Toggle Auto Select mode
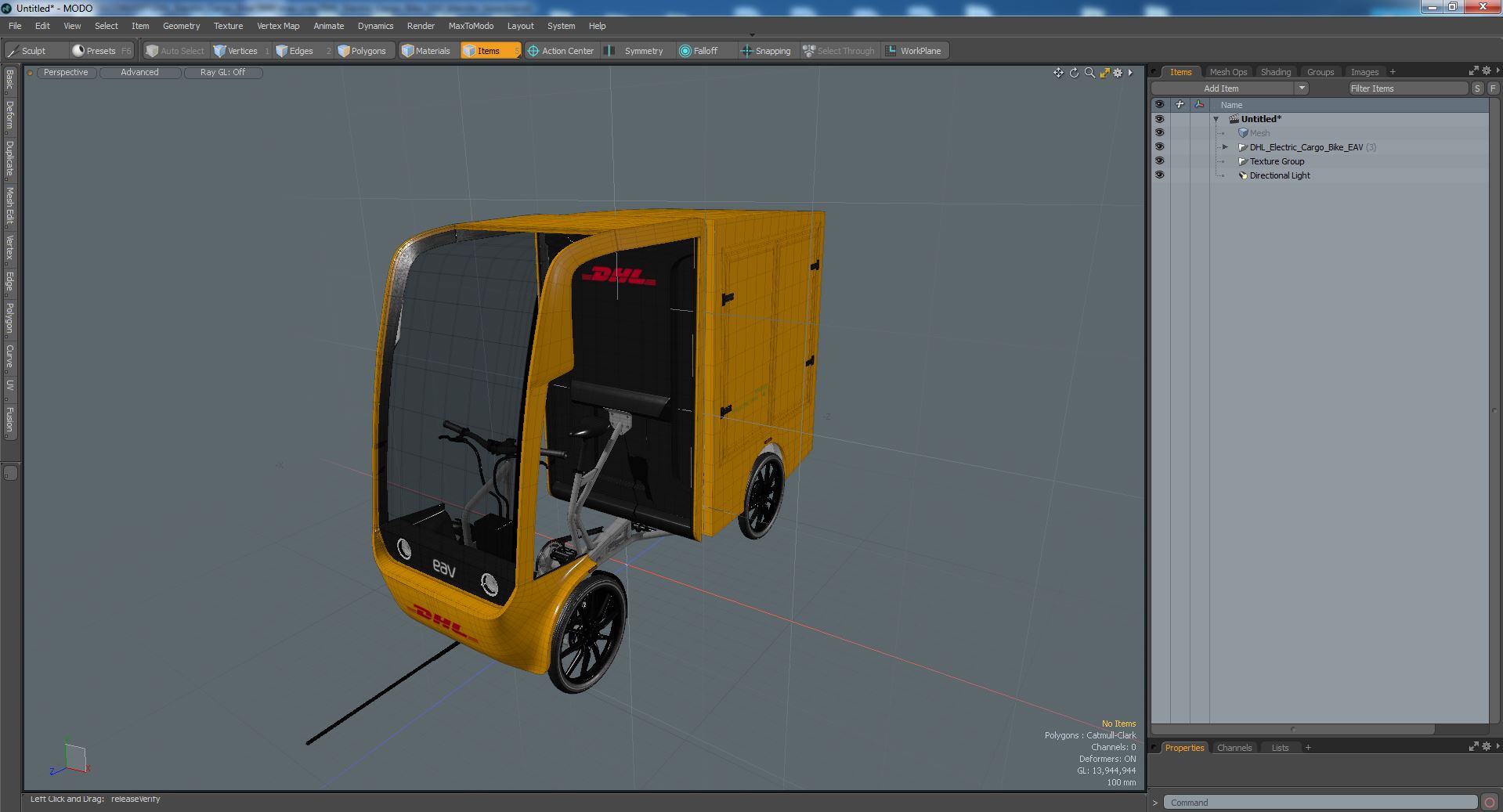Screen dimensions: 1503x812 (x=175, y=51)
